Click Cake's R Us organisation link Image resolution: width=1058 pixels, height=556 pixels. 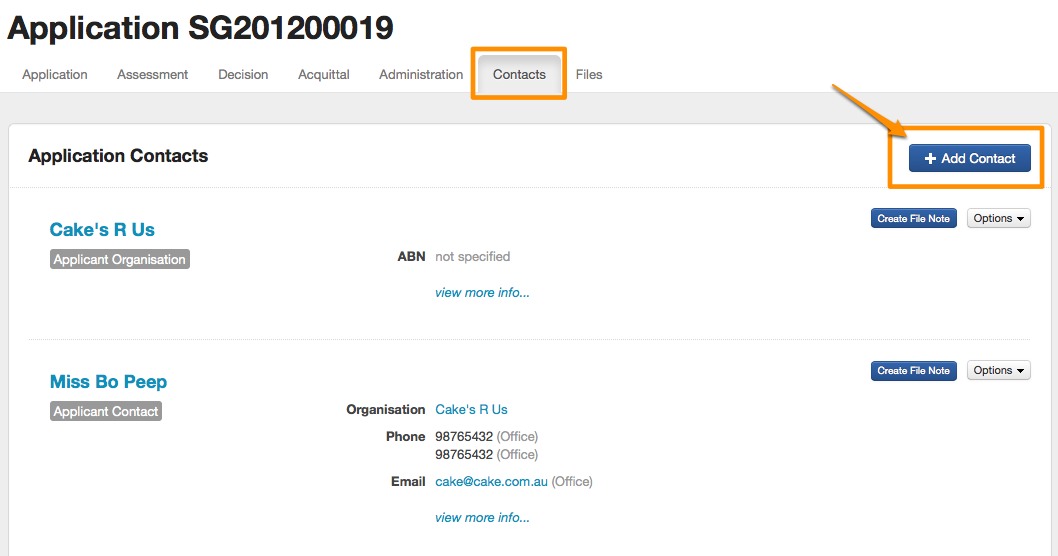click(x=471, y=409)
